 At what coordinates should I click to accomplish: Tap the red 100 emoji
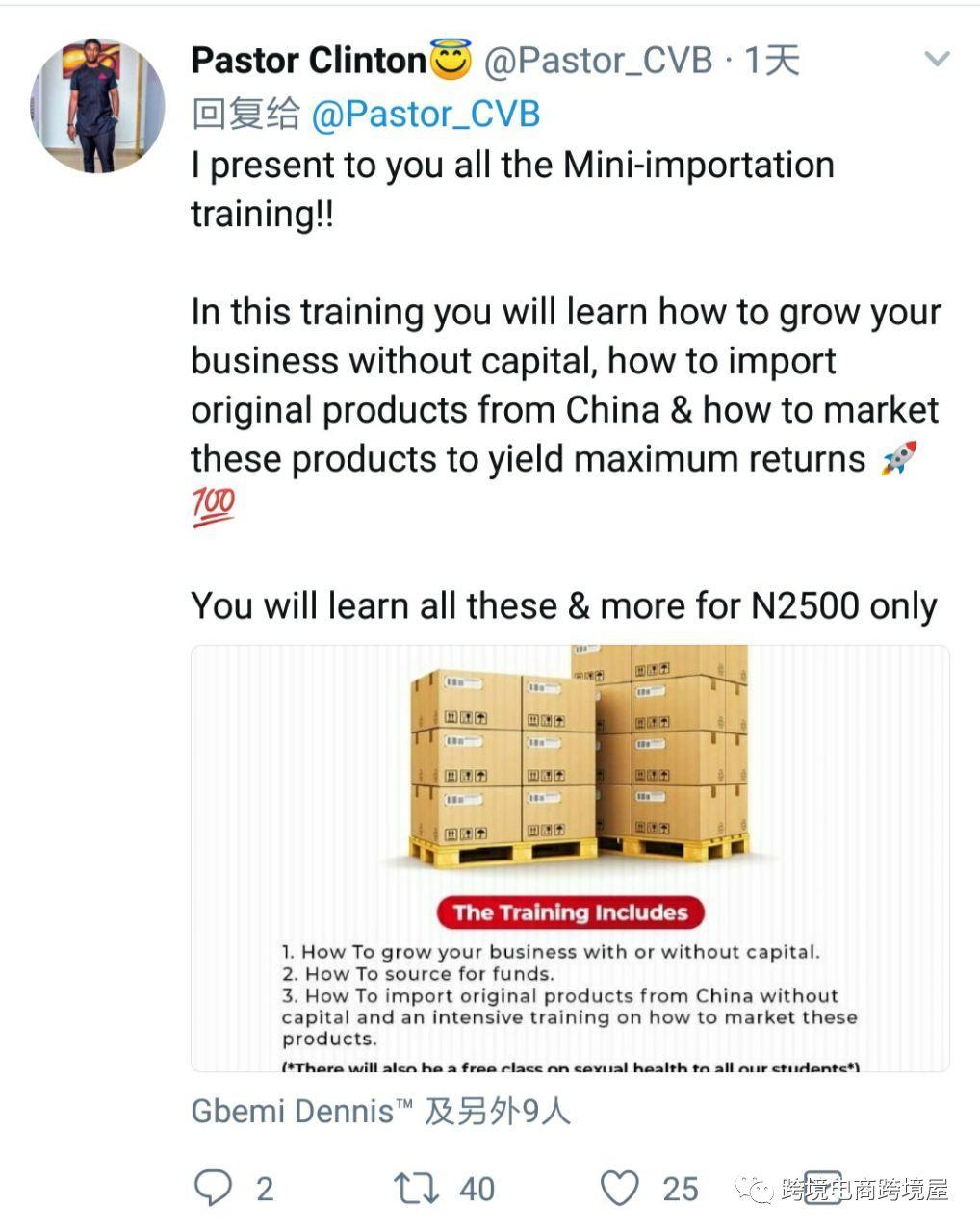click(213, 507)
